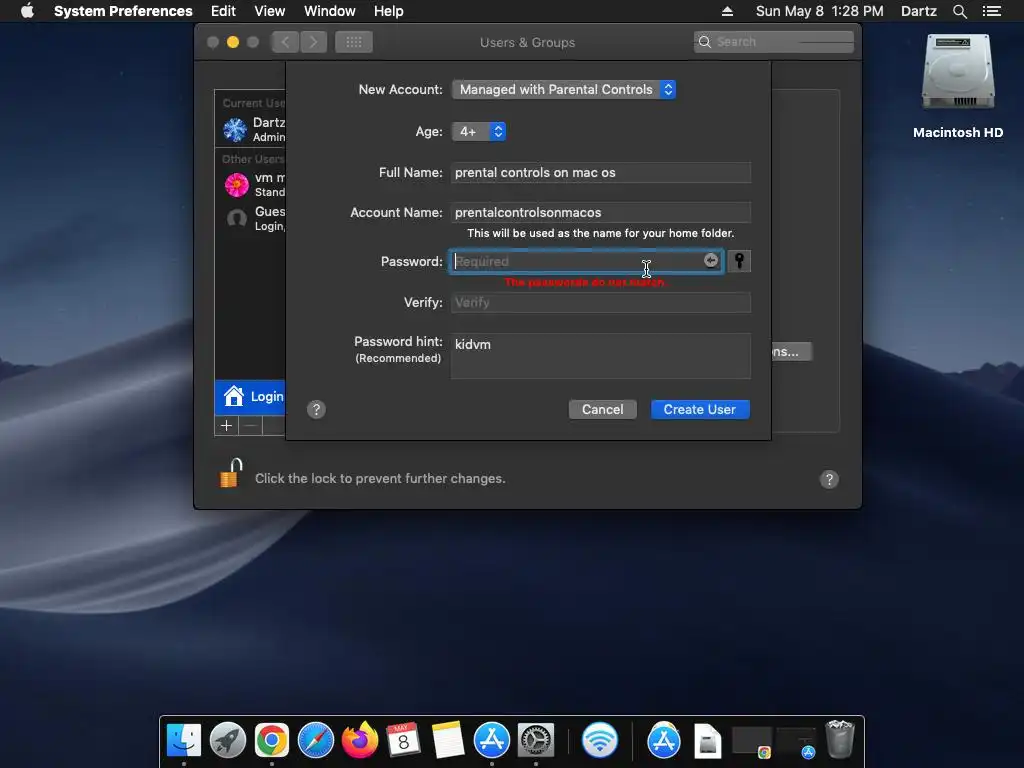Viewport: 1024px width, 768px height.
Task: Open App Store icon left of System Preferences
Action: [492, 741]
